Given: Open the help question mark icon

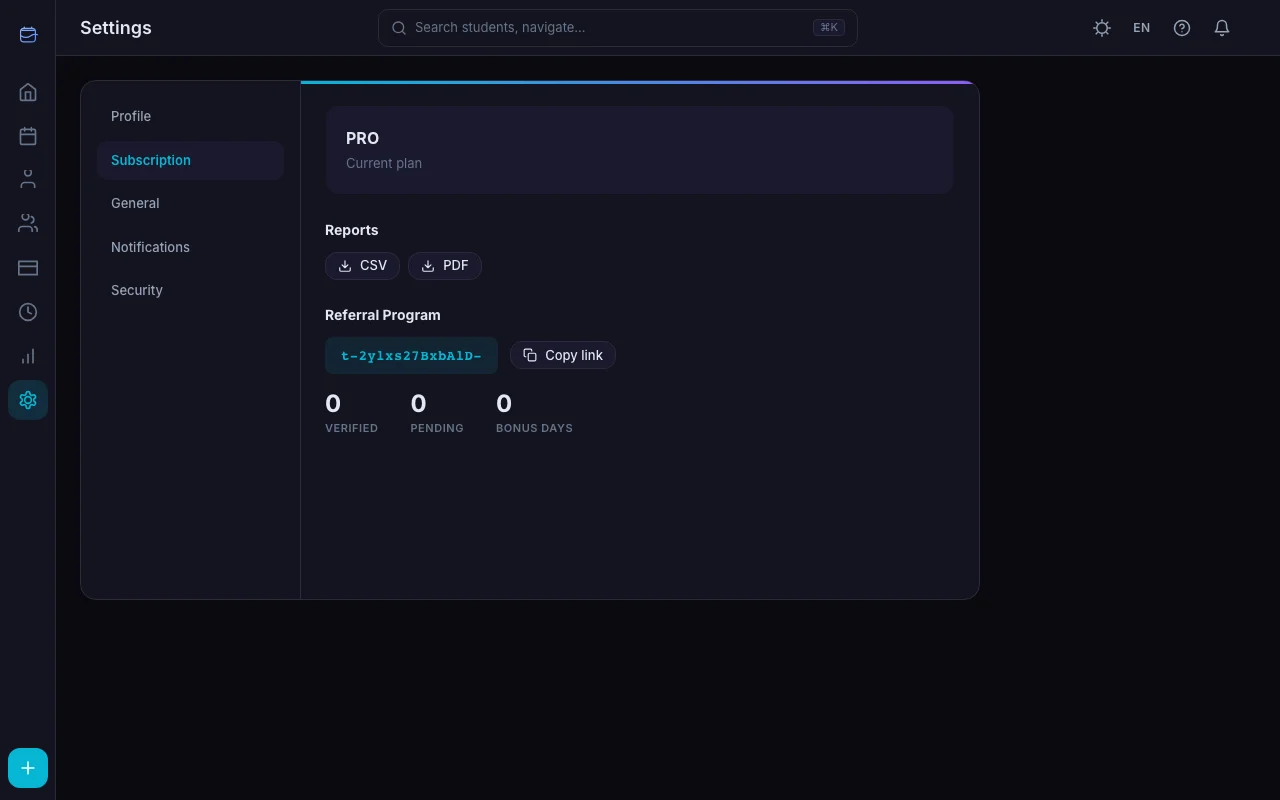Looking at the screenshot, I should click(x=1182, y=28).
